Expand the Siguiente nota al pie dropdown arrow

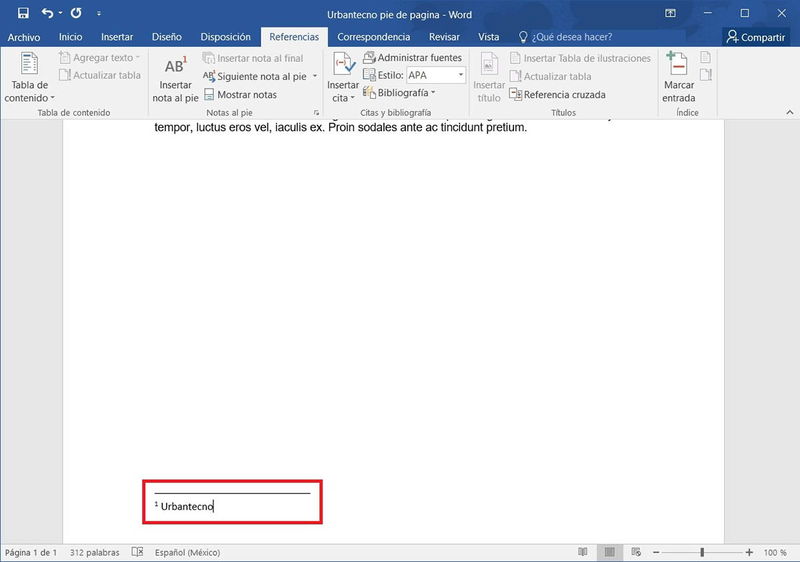315,76
